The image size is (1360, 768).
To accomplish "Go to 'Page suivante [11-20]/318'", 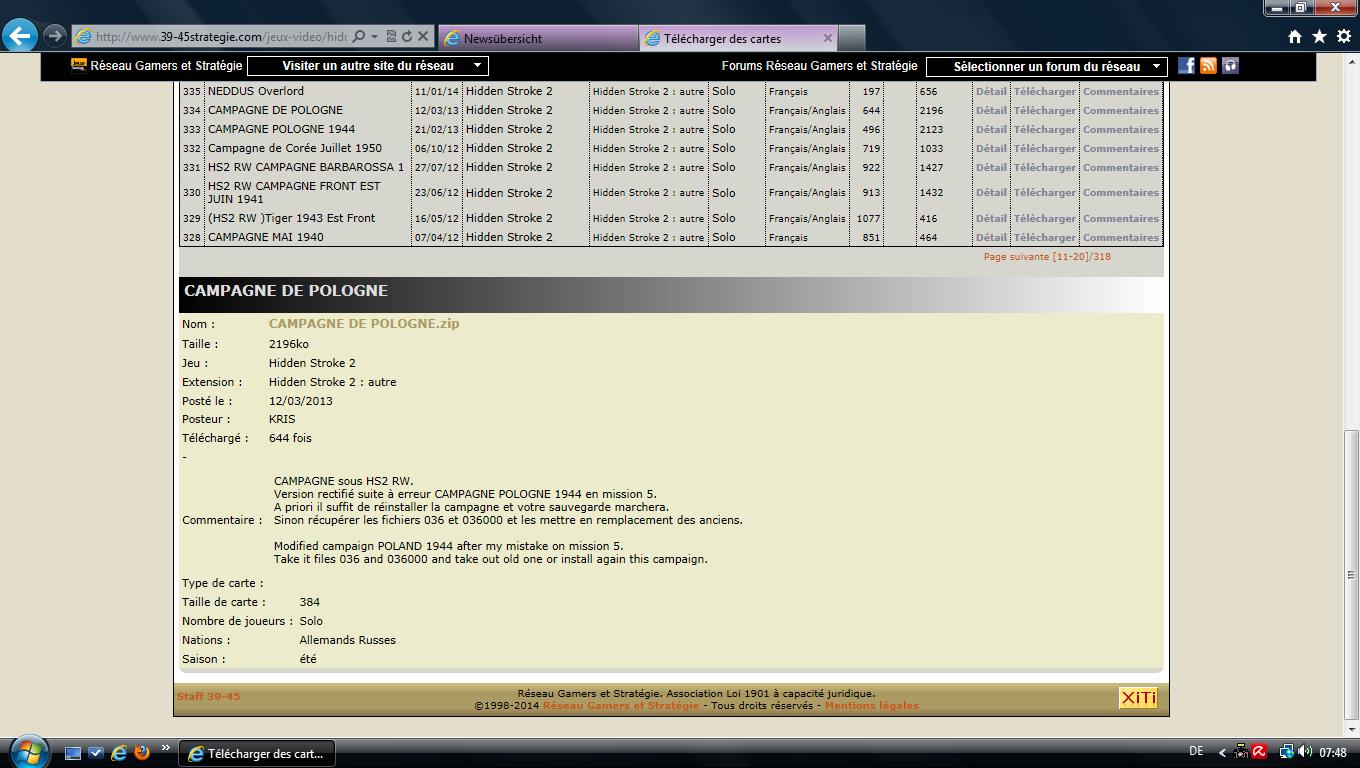I will click(1047, 257).
